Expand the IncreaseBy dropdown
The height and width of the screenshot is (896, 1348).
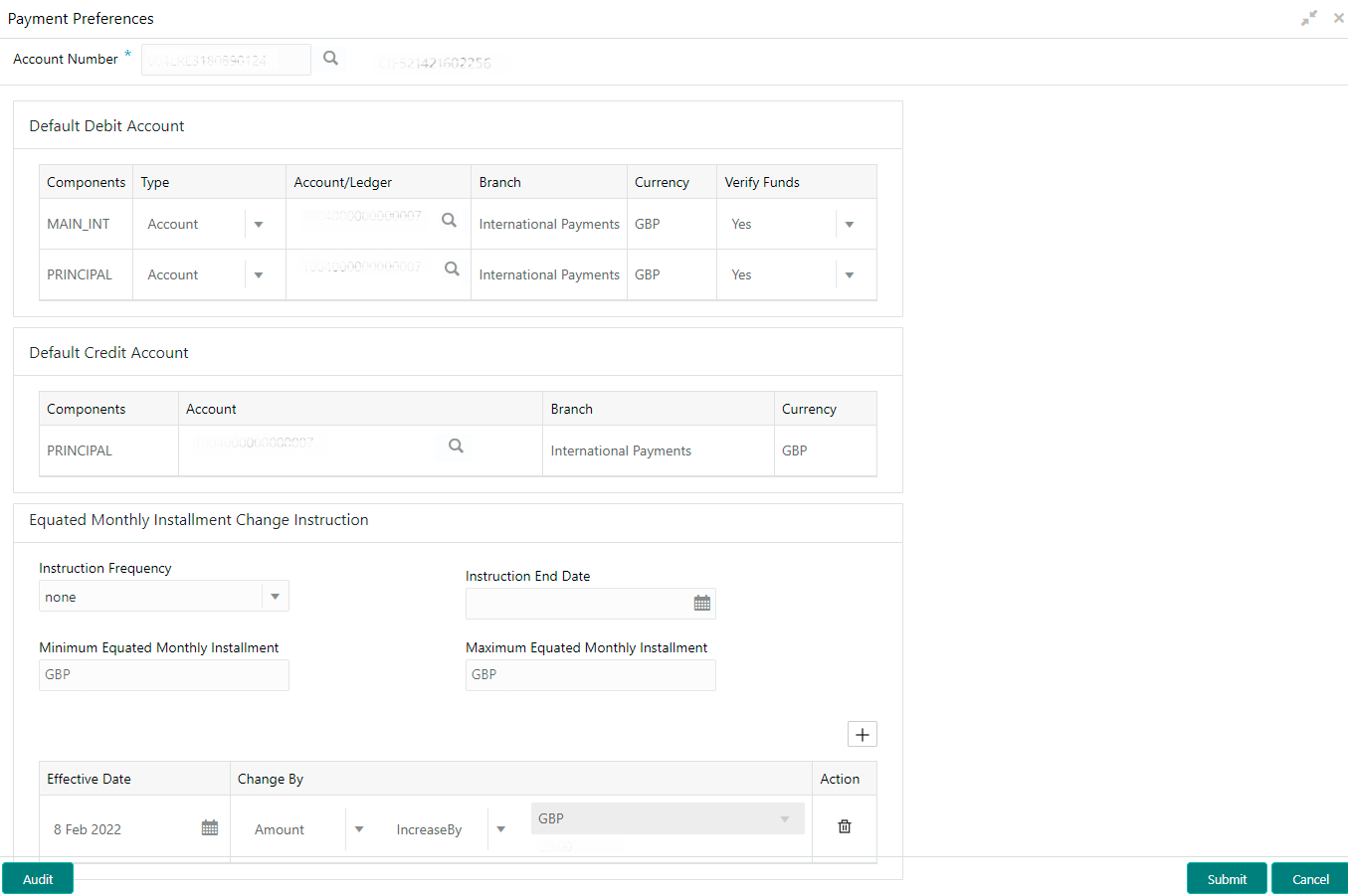500,829
